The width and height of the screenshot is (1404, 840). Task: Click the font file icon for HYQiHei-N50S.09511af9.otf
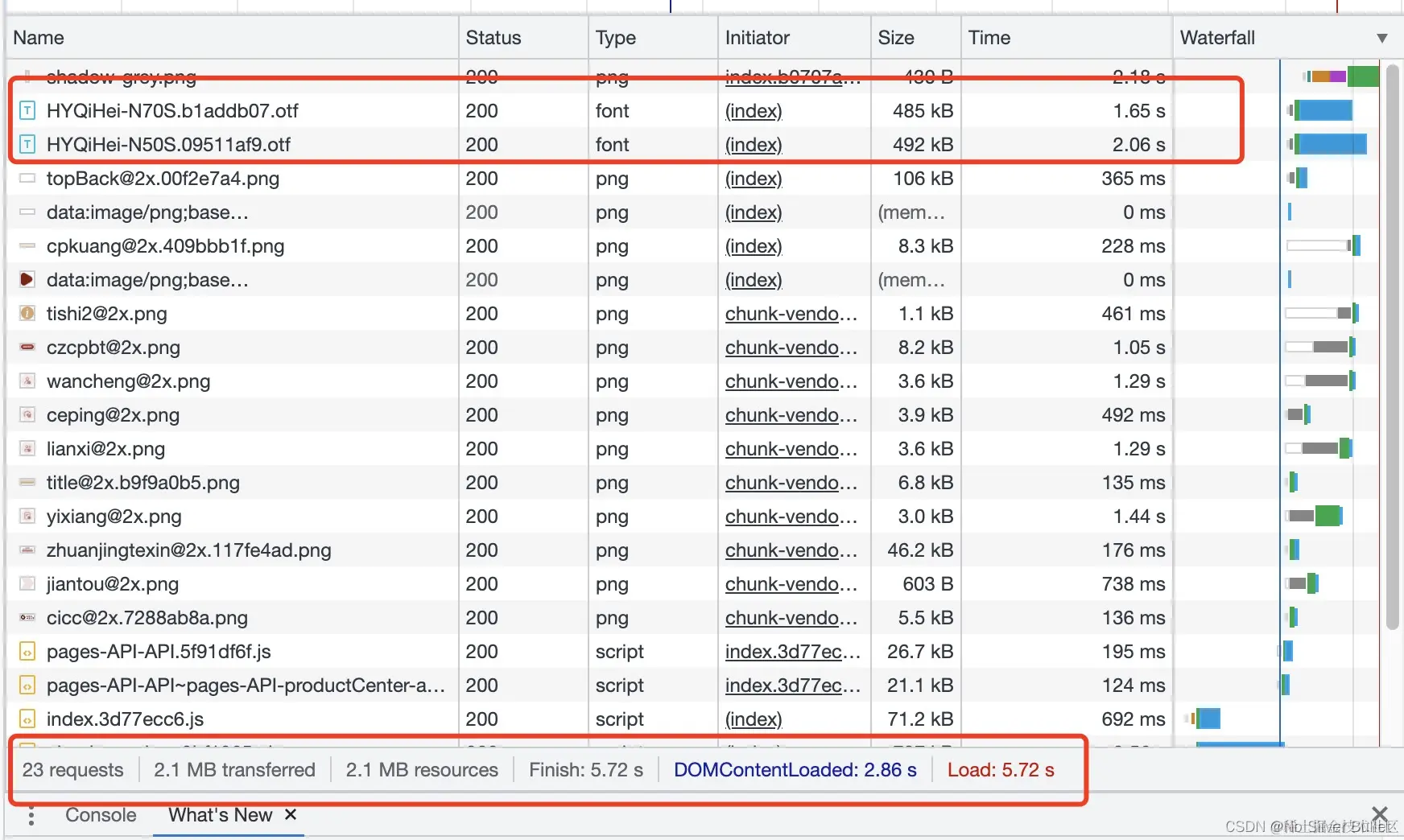click(x=27, y=145)
